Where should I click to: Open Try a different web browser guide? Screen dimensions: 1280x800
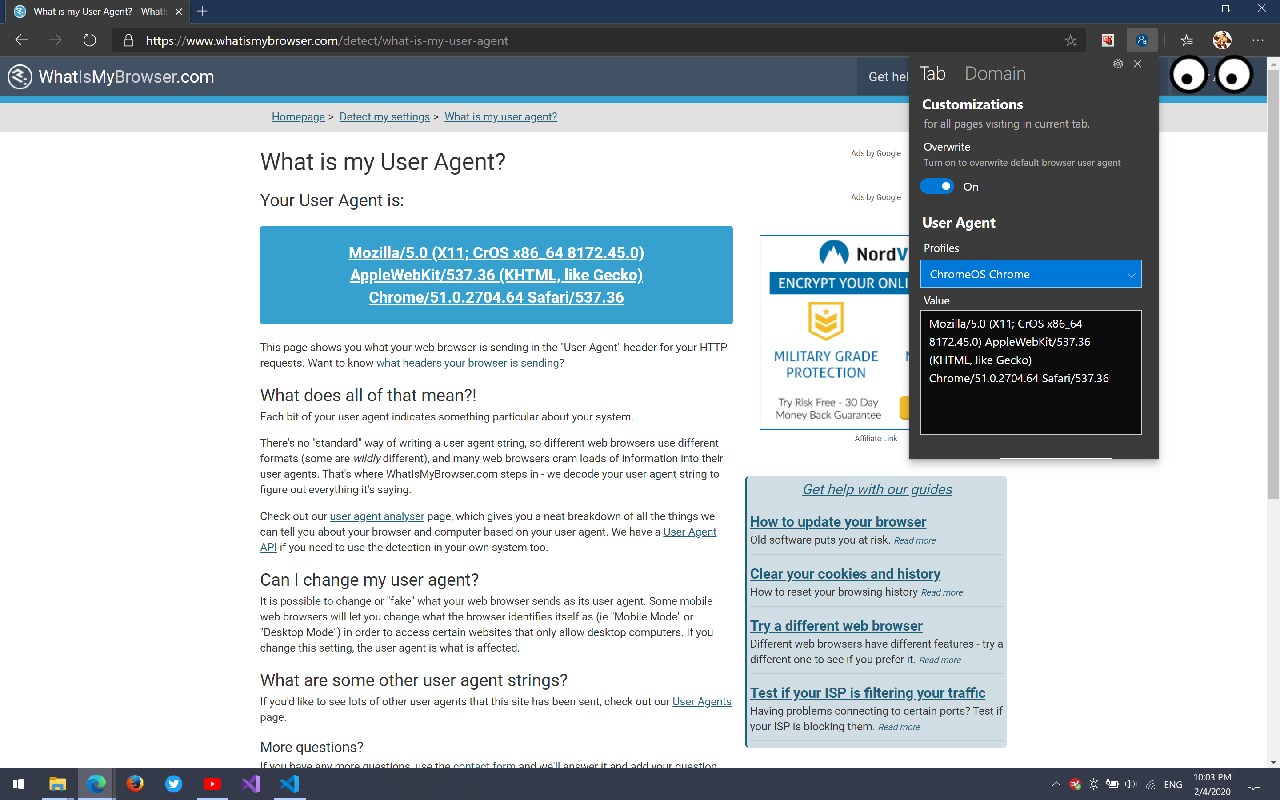836,626
